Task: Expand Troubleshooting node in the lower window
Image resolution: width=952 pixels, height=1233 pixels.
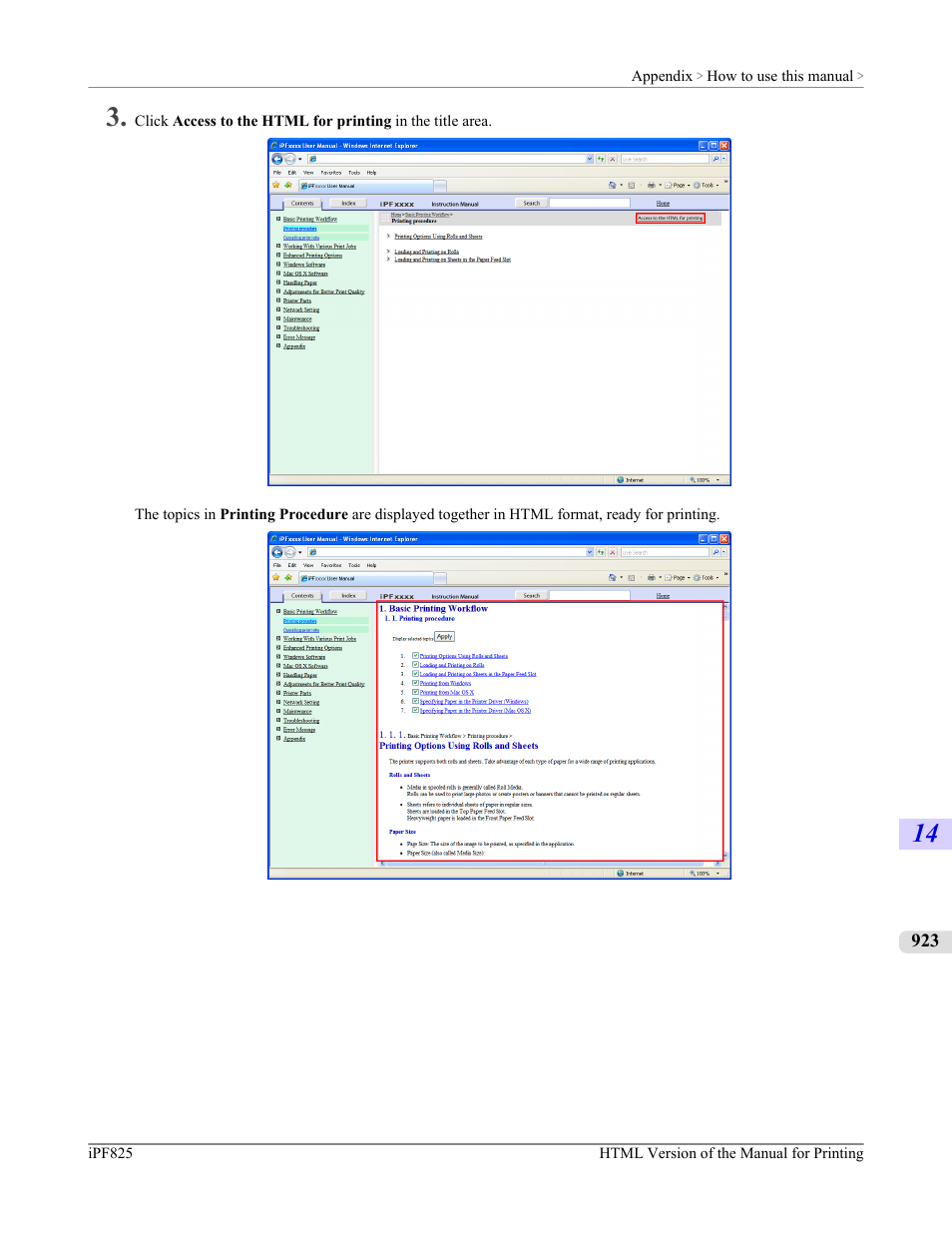Action: tap(278, 720)
